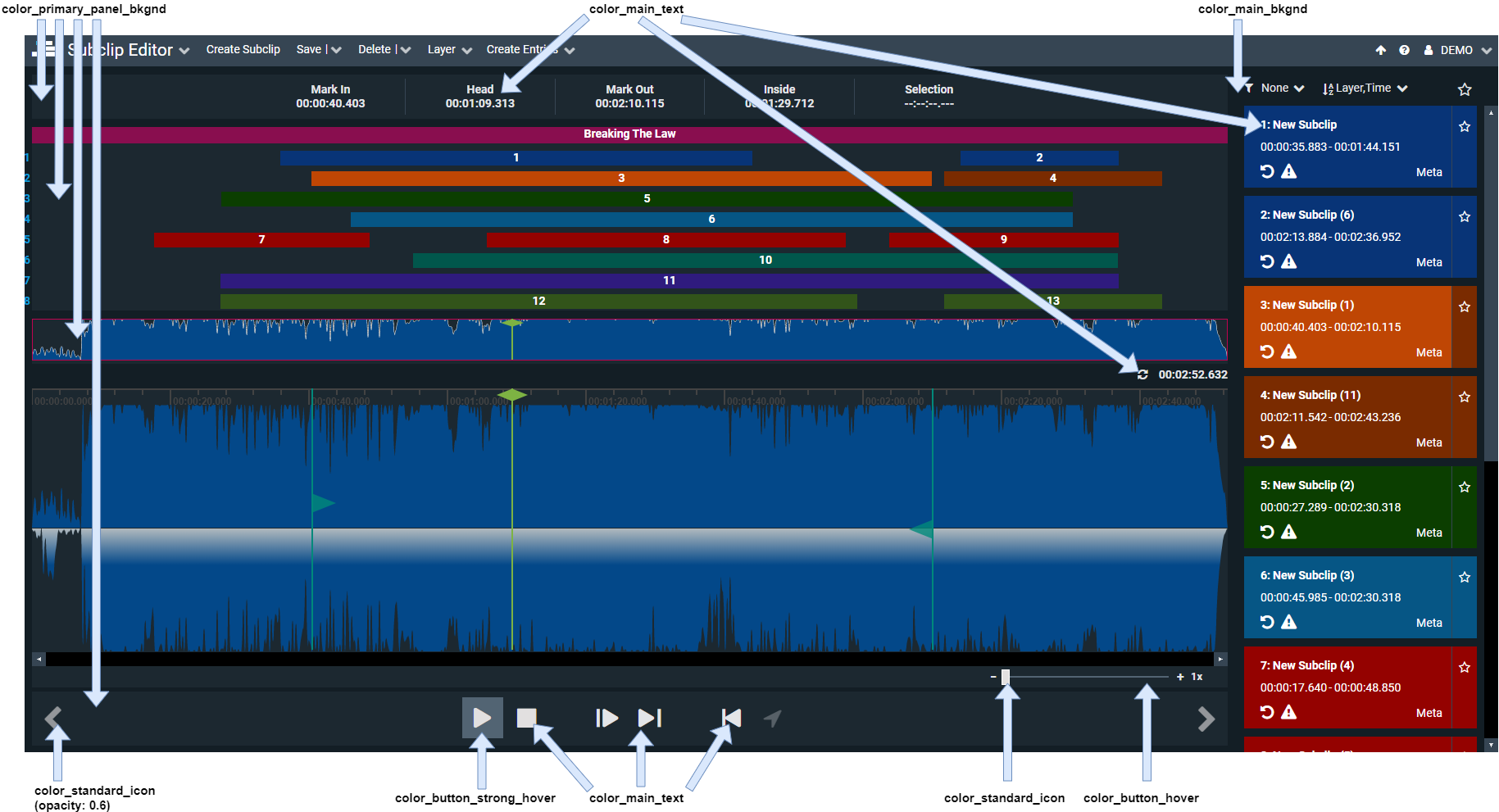This screenshot has width=1499, height=812.
Task: Expand the DEMO user menu
Action: (x=1463, y=50)
